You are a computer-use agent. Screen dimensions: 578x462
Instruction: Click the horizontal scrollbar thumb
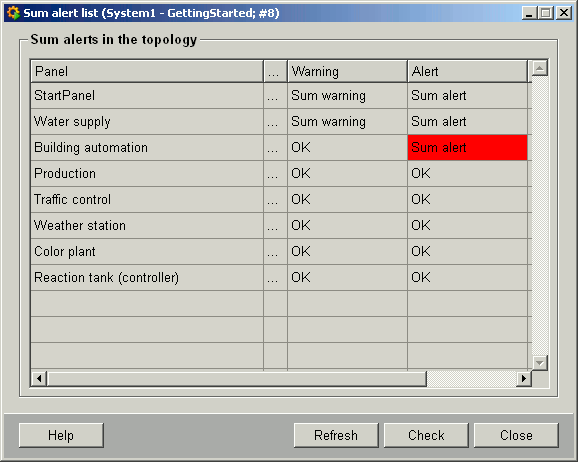tap(237, 379)
